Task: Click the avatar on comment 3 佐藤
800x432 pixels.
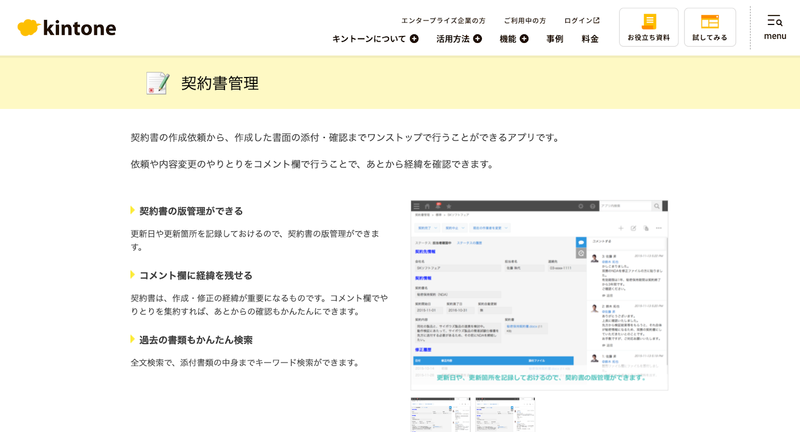Action: (594, 259)
